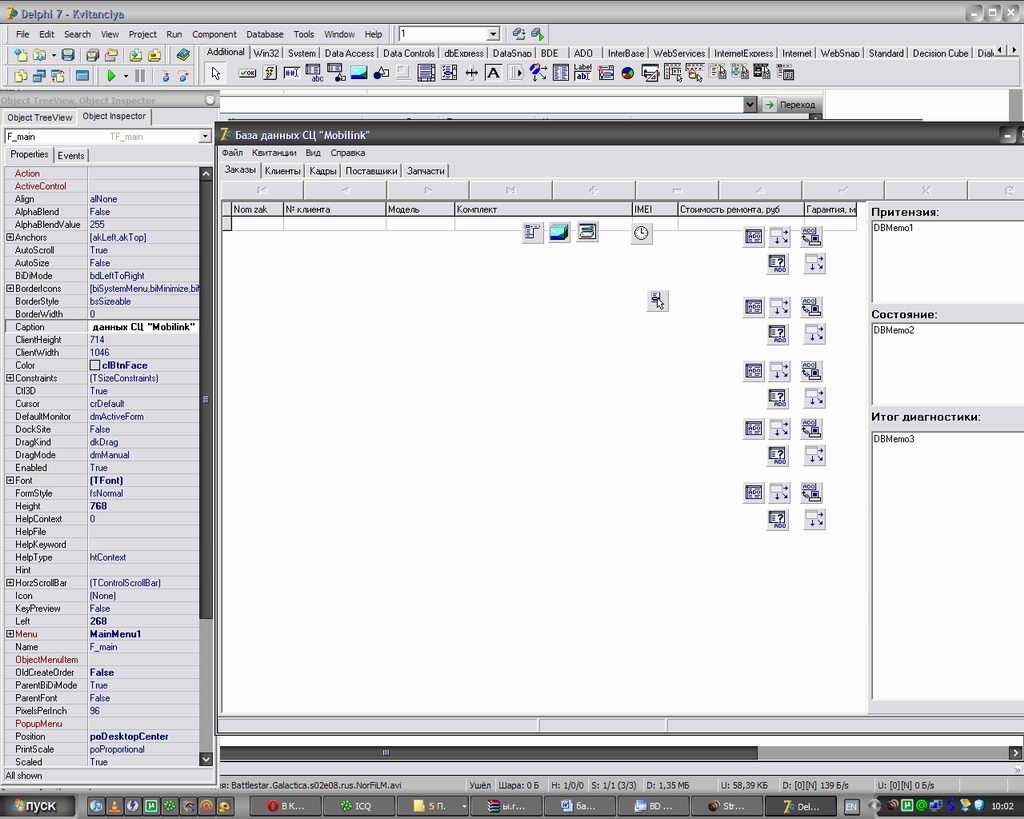Pick the SpeedButton lightning component
The image size is (1024, 819).
click(270, 73)
